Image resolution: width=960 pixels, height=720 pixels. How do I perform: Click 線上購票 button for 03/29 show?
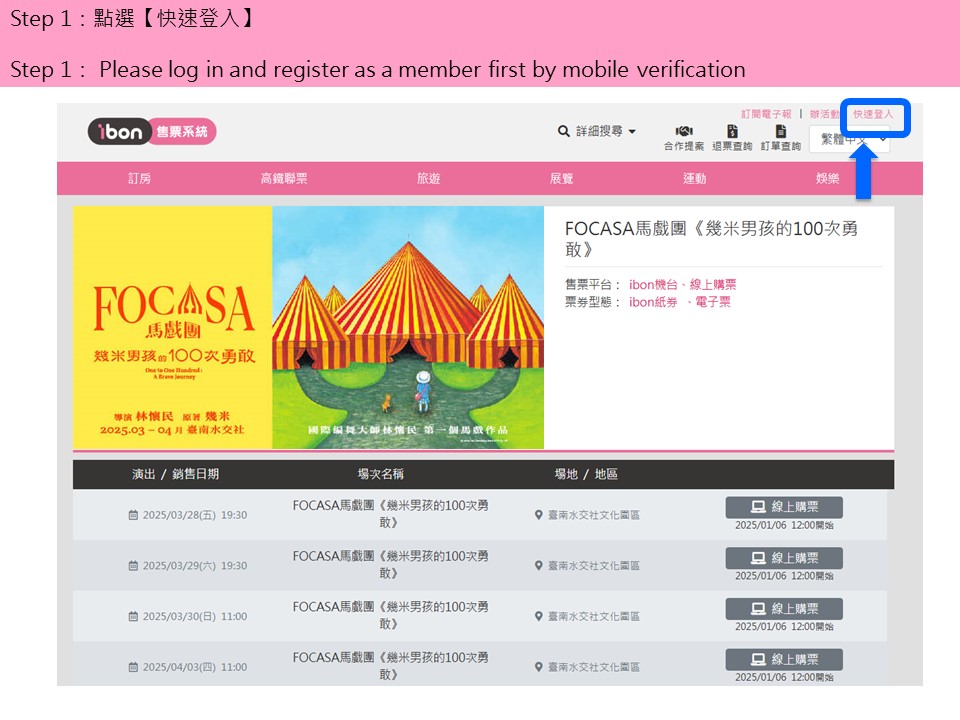784,558
